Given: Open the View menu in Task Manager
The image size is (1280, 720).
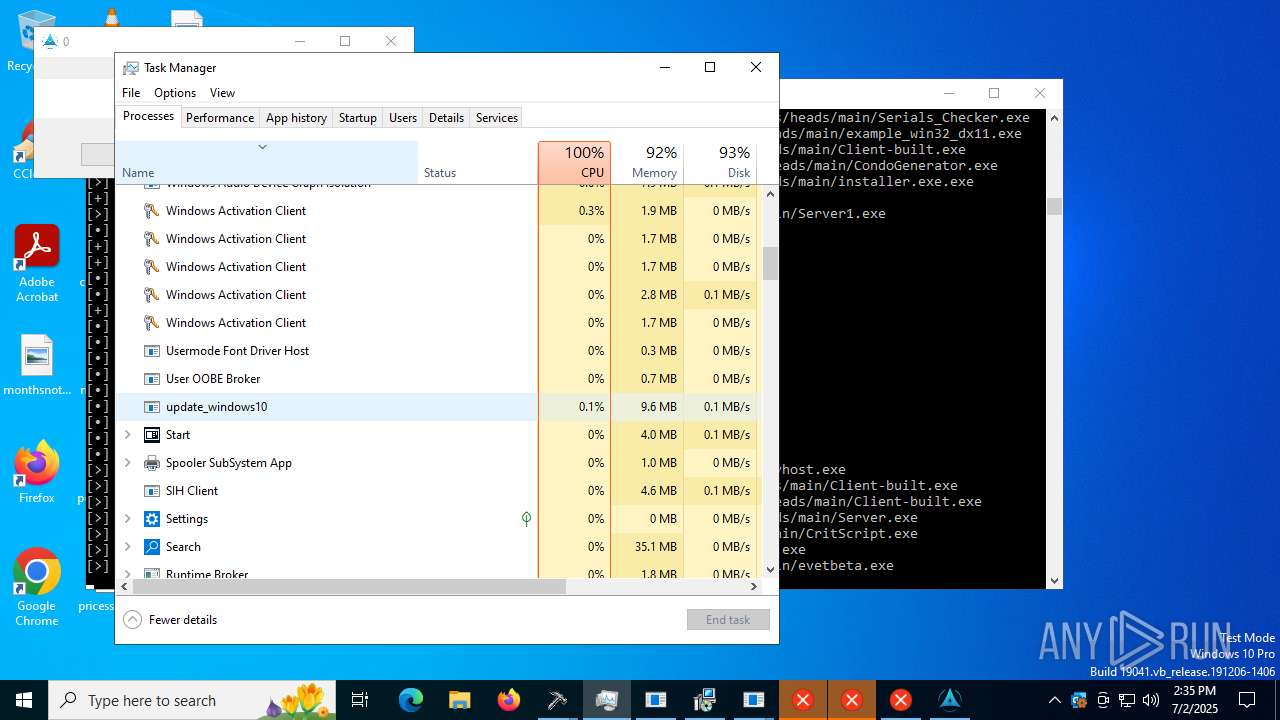Looking at the screenshot, I should tap(222, 93).
